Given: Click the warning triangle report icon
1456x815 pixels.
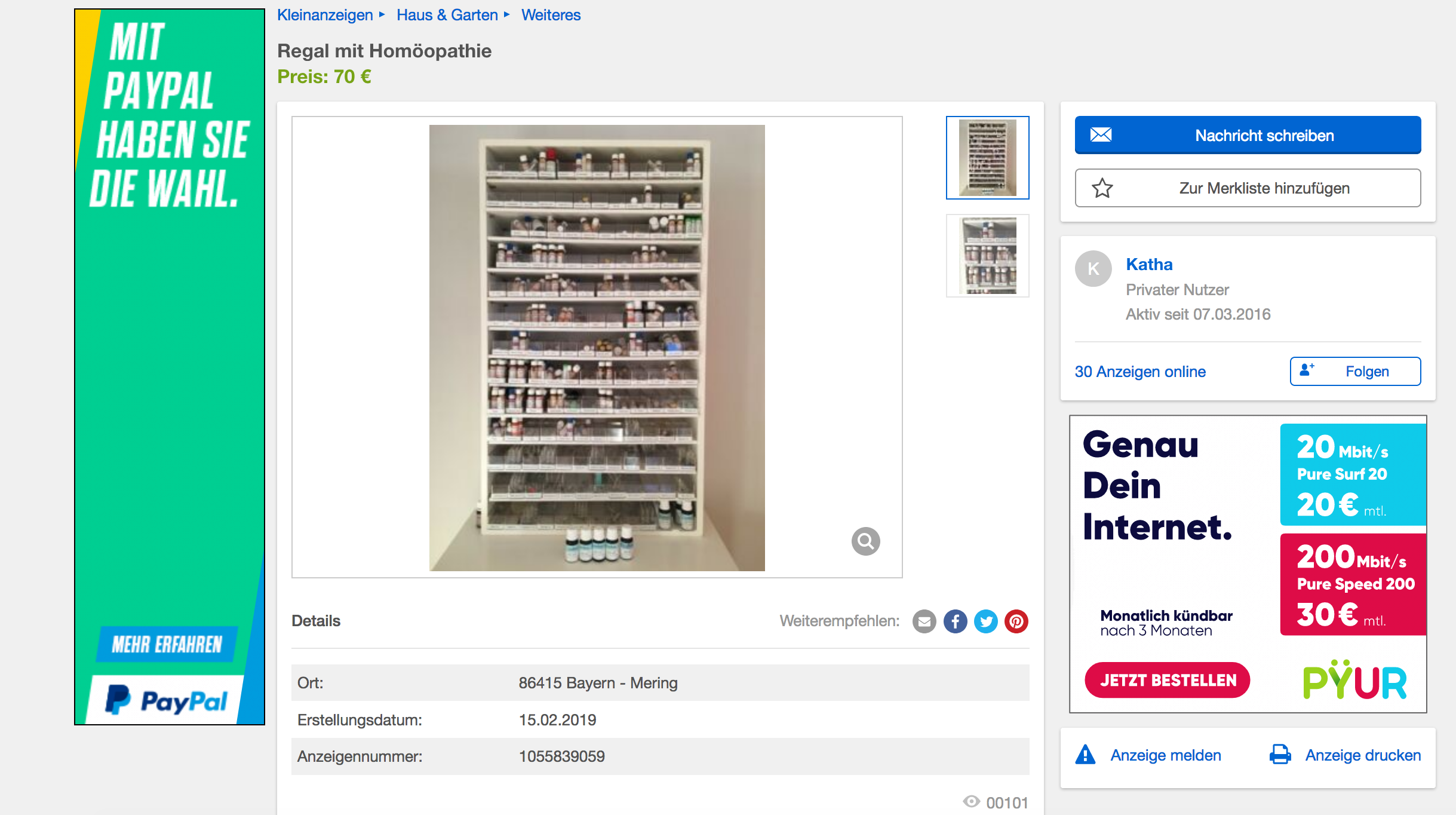Looking at the screenshot, I should (1085, 755).
